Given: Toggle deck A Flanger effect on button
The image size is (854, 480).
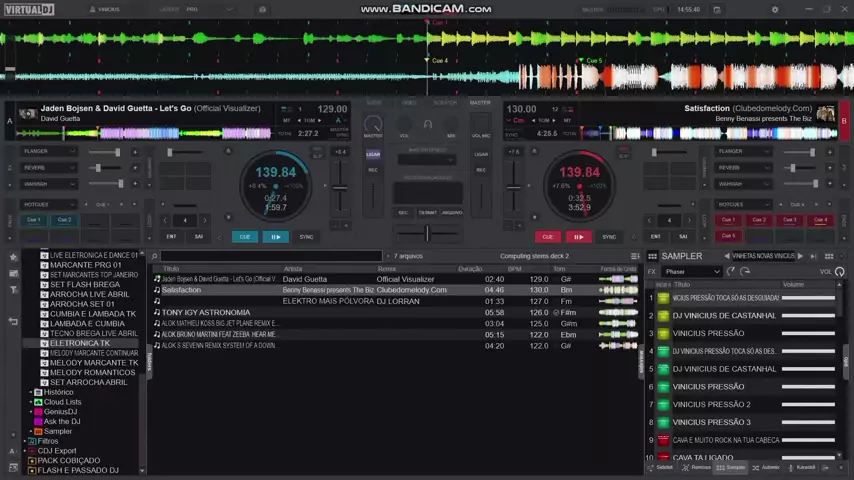Looking at the screenshot, I should (135, 152).
